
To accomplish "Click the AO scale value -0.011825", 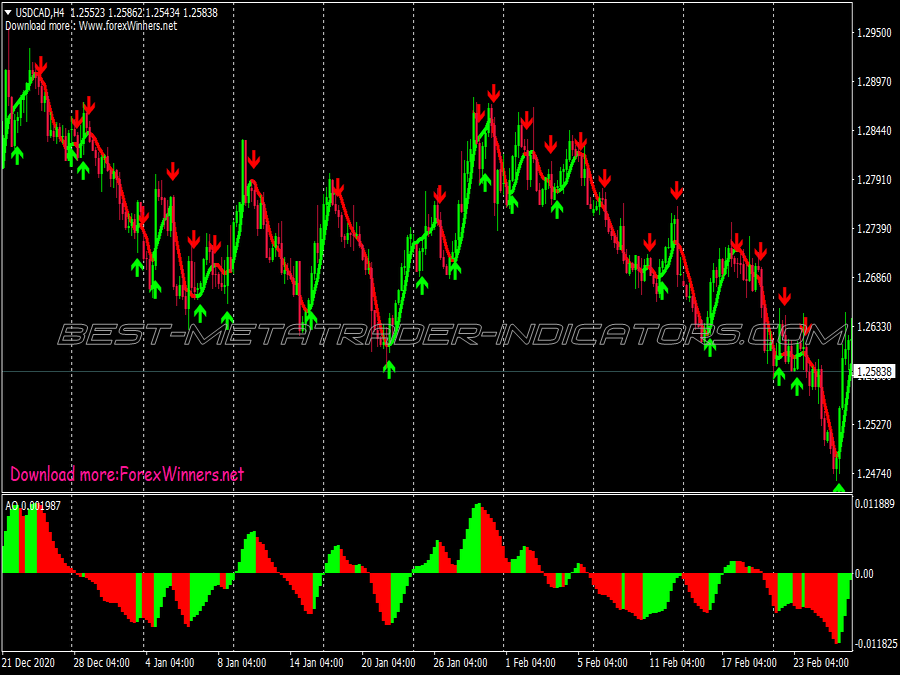I will coord(876,643).
